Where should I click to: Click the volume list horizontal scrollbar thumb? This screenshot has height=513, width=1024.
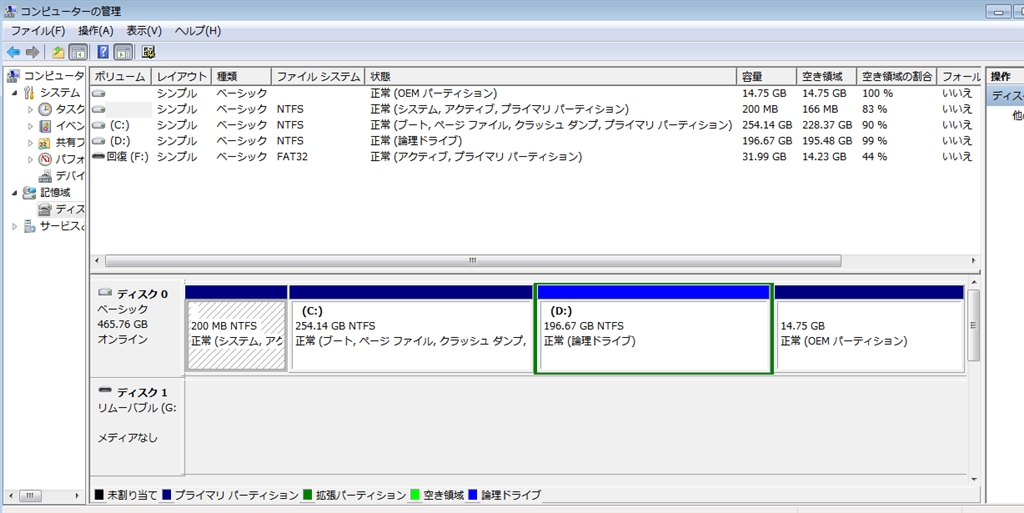pyautogui.click(x=473, y=260)
